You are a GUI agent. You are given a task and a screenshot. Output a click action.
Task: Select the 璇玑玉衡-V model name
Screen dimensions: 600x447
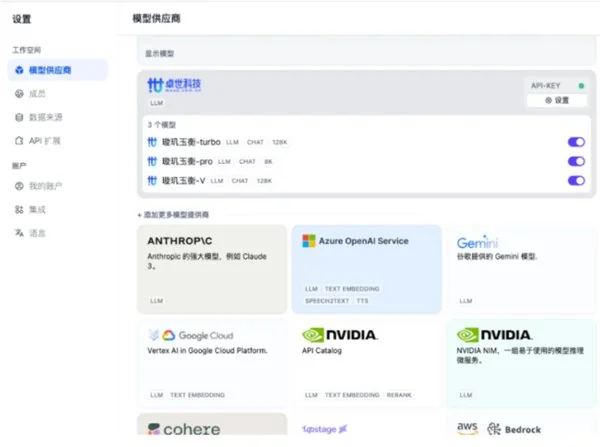coord(184,180)
